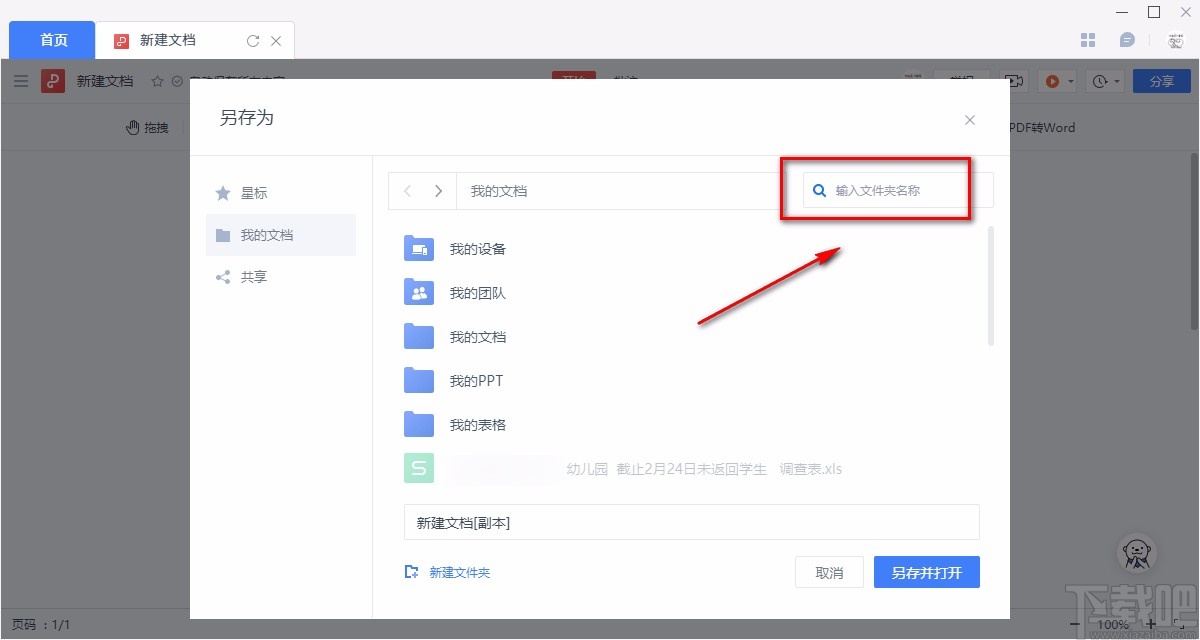Switch to the 首页 tab
Viewport: 1200px width, 640px height.
(53, 40)
